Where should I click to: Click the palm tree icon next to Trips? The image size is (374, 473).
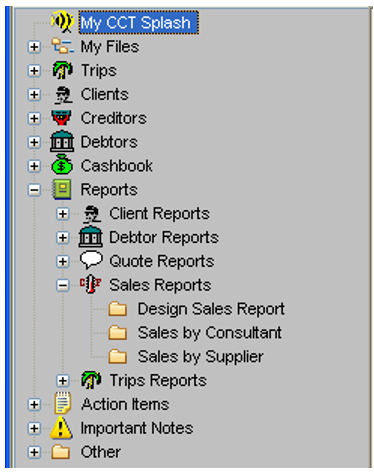[x=62, y=70]
